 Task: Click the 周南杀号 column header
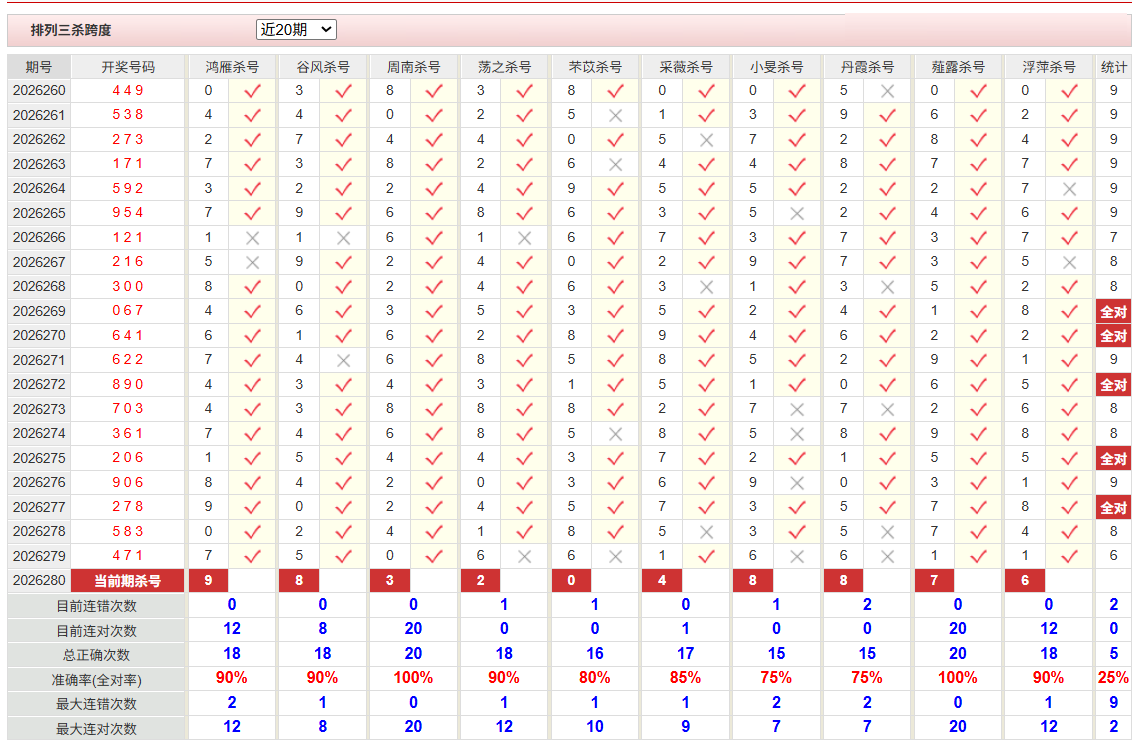[x=413, y=67]
